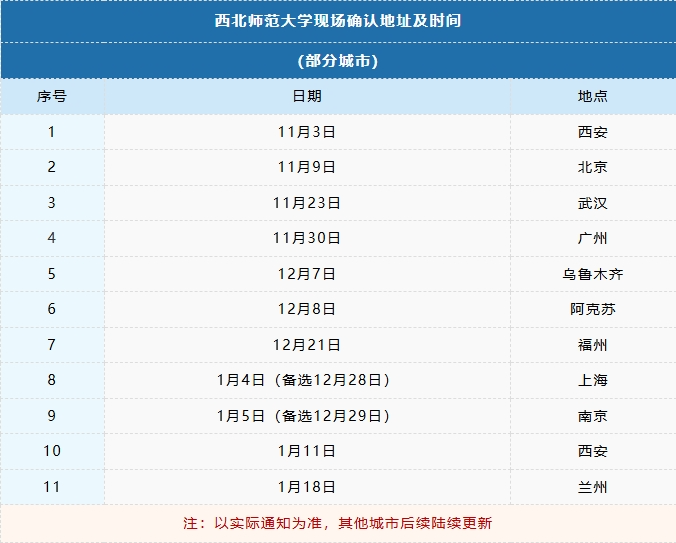Click serial number '8' in 上海 row
Viewport: 676px width, 543px height.
tap(52, 380)
